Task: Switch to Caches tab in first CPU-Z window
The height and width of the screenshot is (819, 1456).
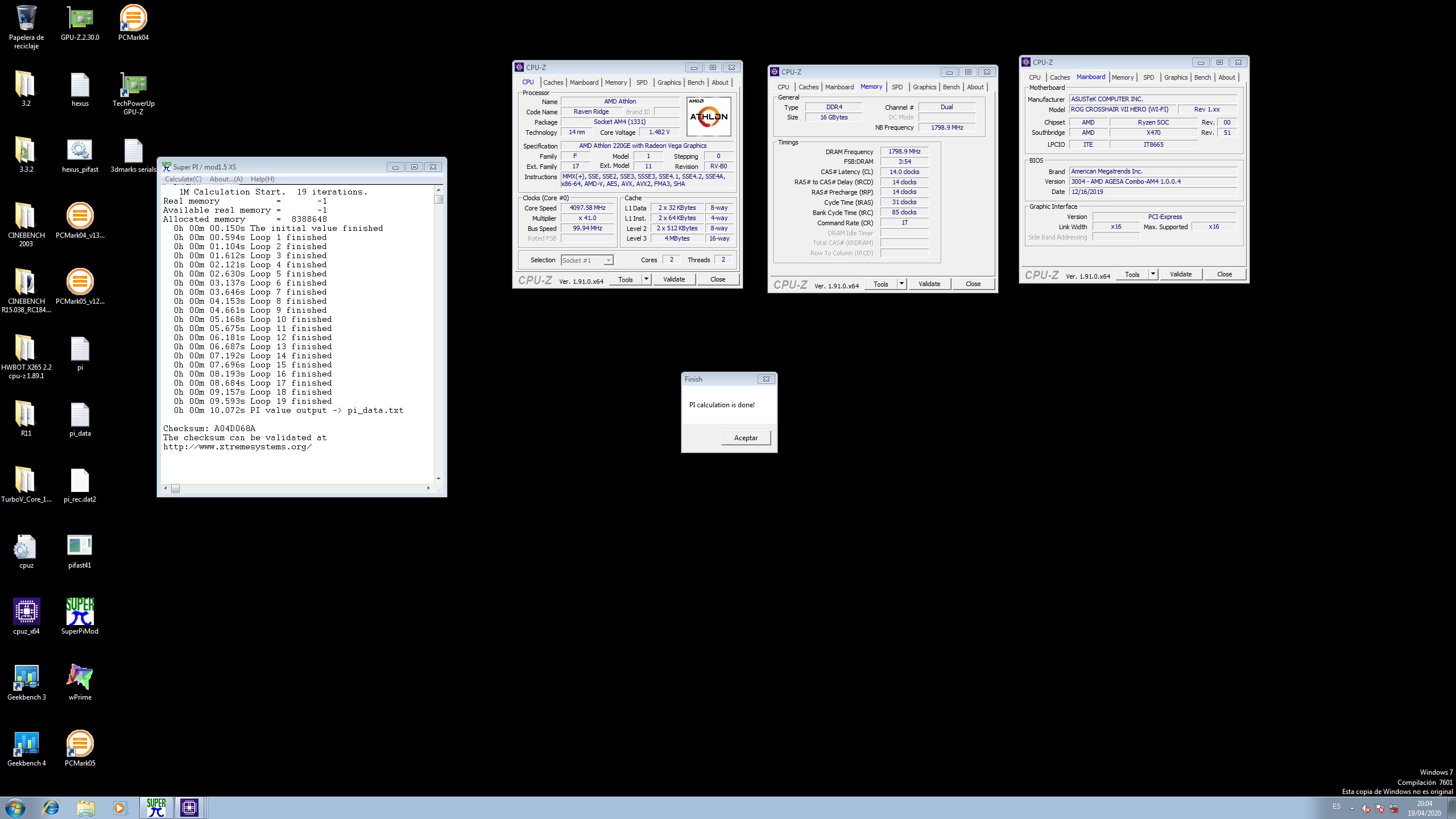Action: click(553, 82)
